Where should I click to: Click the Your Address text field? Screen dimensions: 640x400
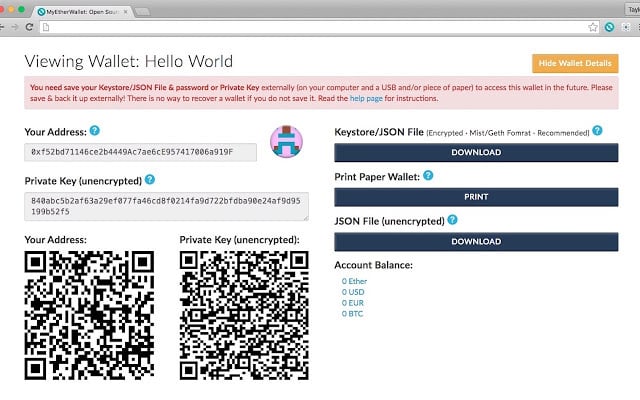coord(140,152)
